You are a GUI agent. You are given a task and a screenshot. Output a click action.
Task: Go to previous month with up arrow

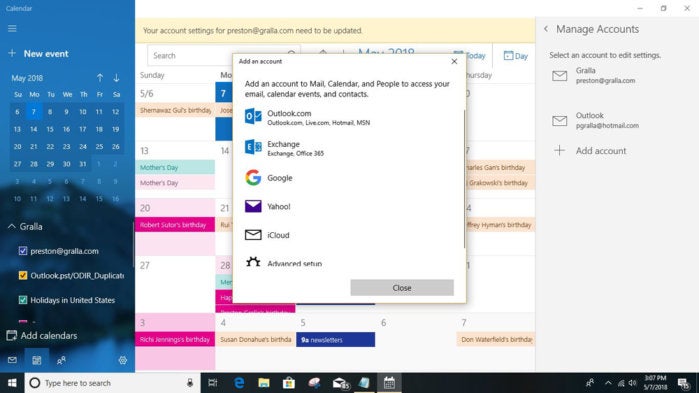click(100, 78)
